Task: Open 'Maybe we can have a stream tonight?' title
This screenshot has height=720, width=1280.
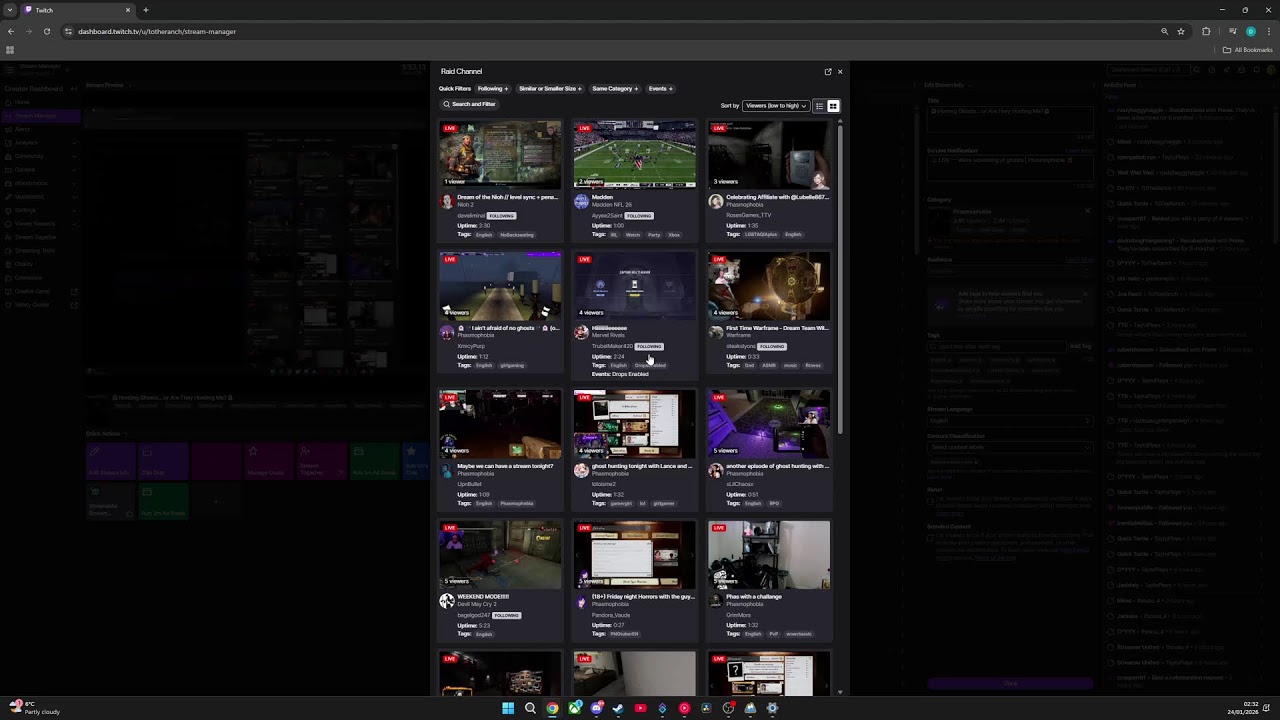Action: (505, 466)
